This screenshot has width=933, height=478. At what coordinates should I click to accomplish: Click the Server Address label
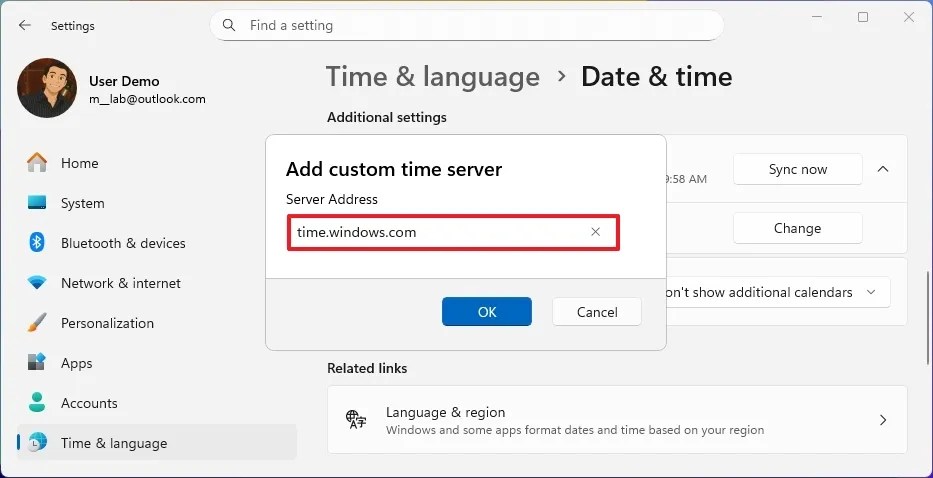332,199
